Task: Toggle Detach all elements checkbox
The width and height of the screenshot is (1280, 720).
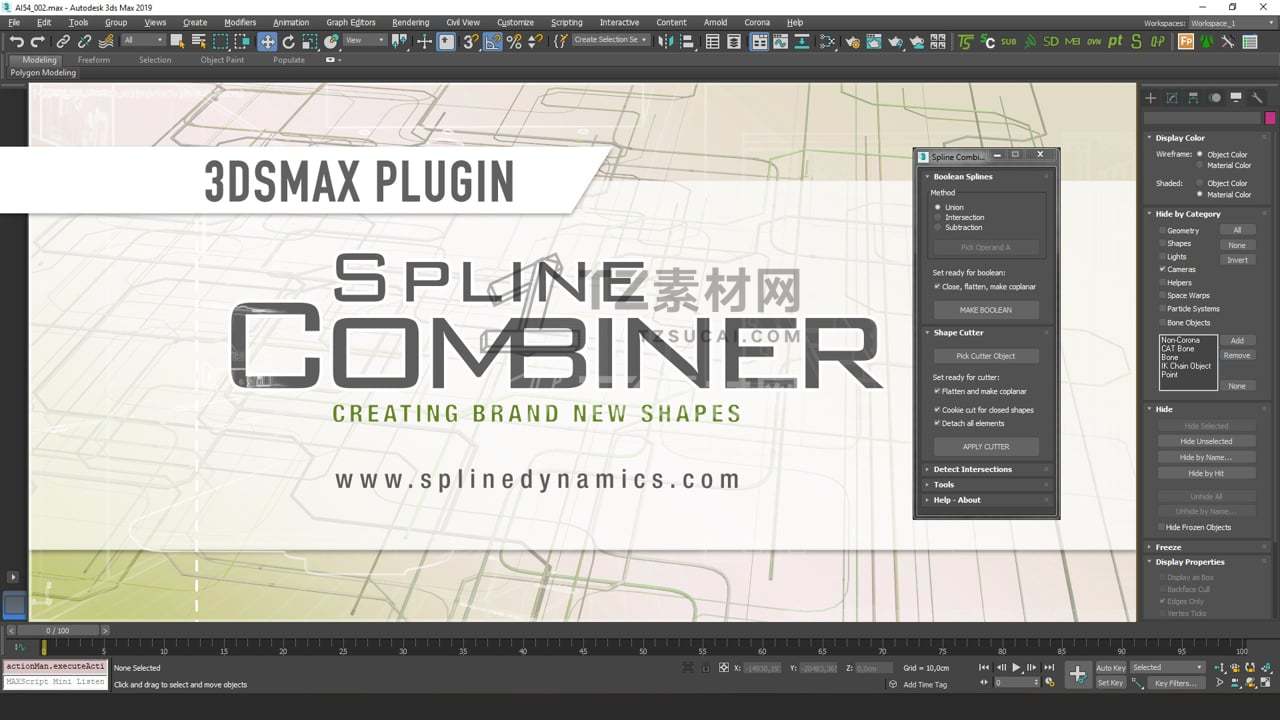Action: tap(937, 423)
